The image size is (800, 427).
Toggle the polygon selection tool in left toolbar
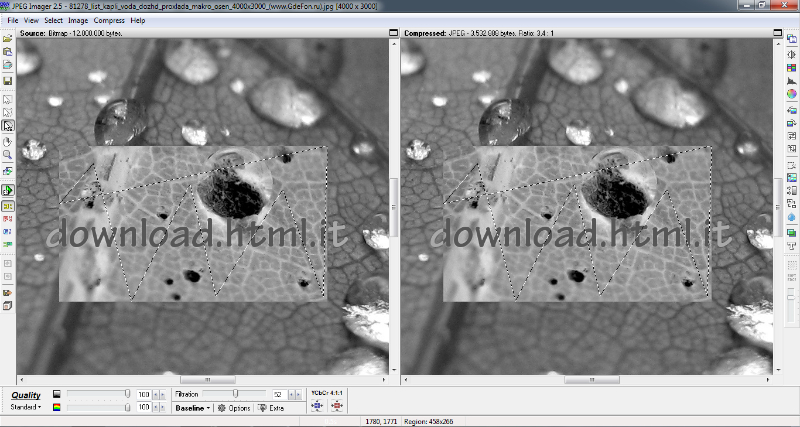(8, 126)
